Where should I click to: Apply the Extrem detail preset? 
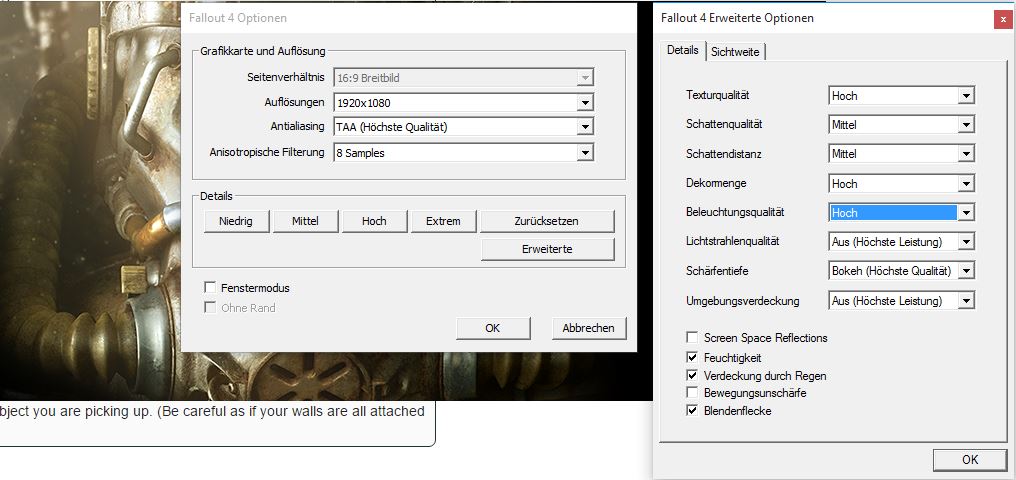tap(444, 221)
